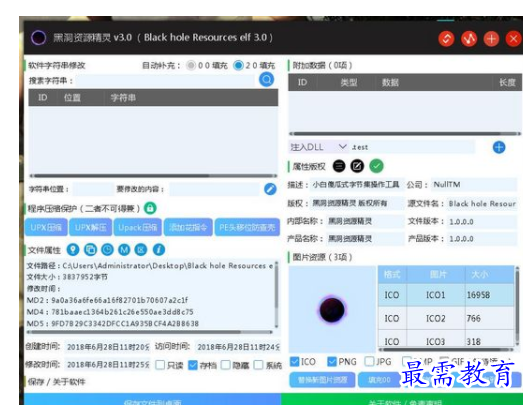Click the 字符串位置 input field
The width and height of the screenshot is (523, 405).
pyautogui.click(x=93, y=189)
